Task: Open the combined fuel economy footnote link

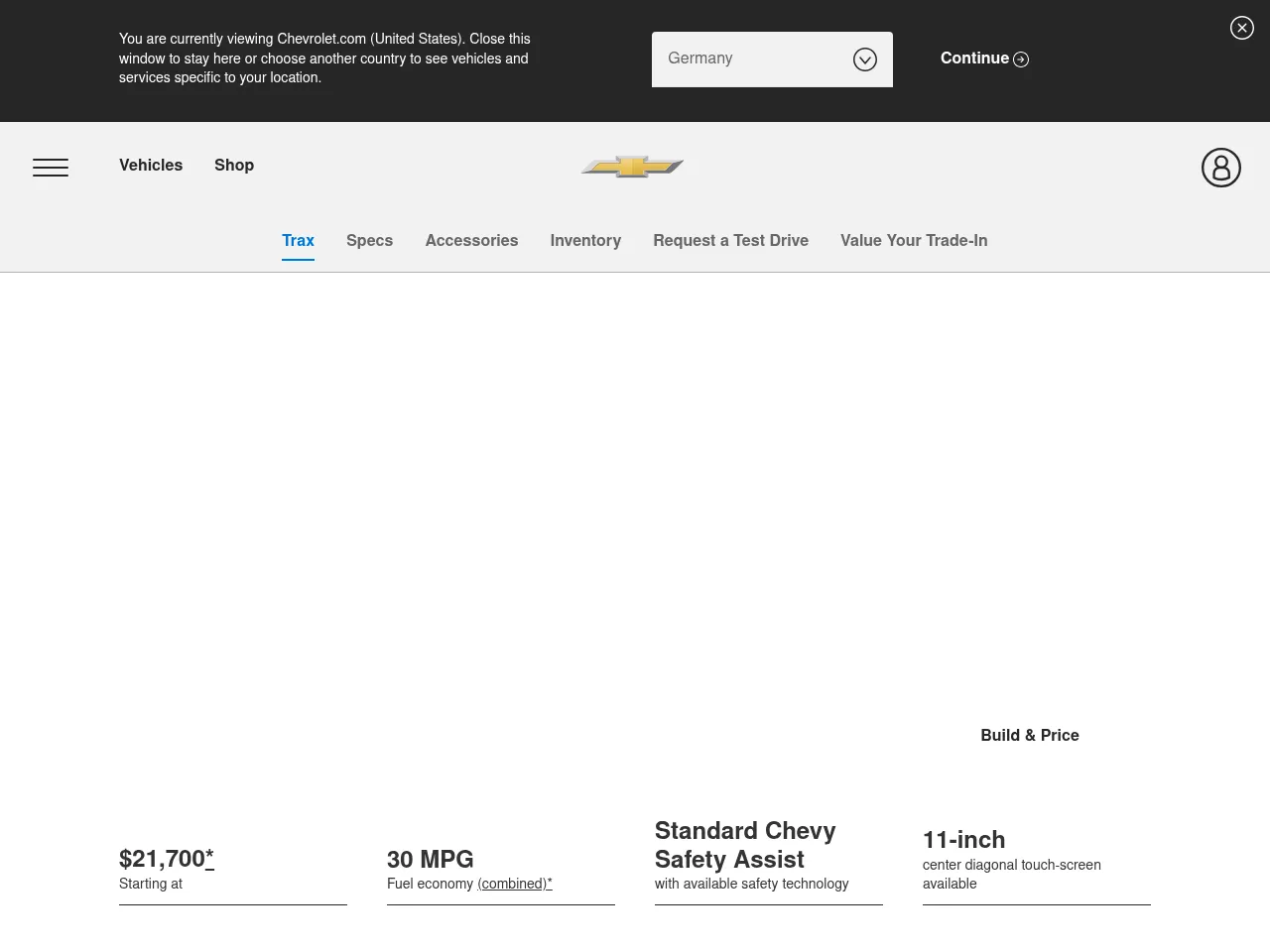Action: click(x=514, y=884)
